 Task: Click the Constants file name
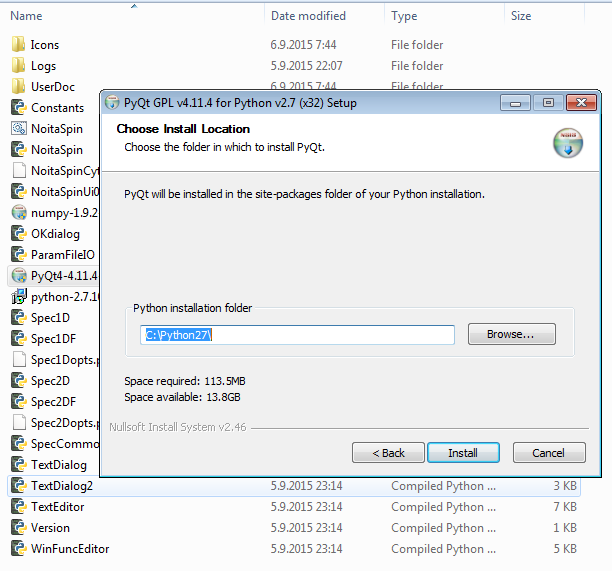(58, 108)
